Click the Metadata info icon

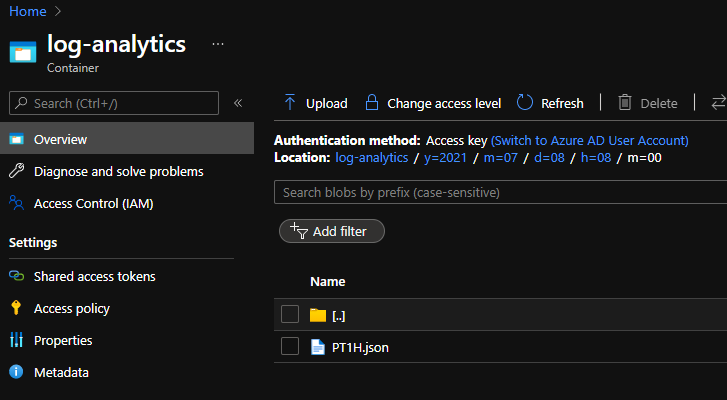(16, 372)
